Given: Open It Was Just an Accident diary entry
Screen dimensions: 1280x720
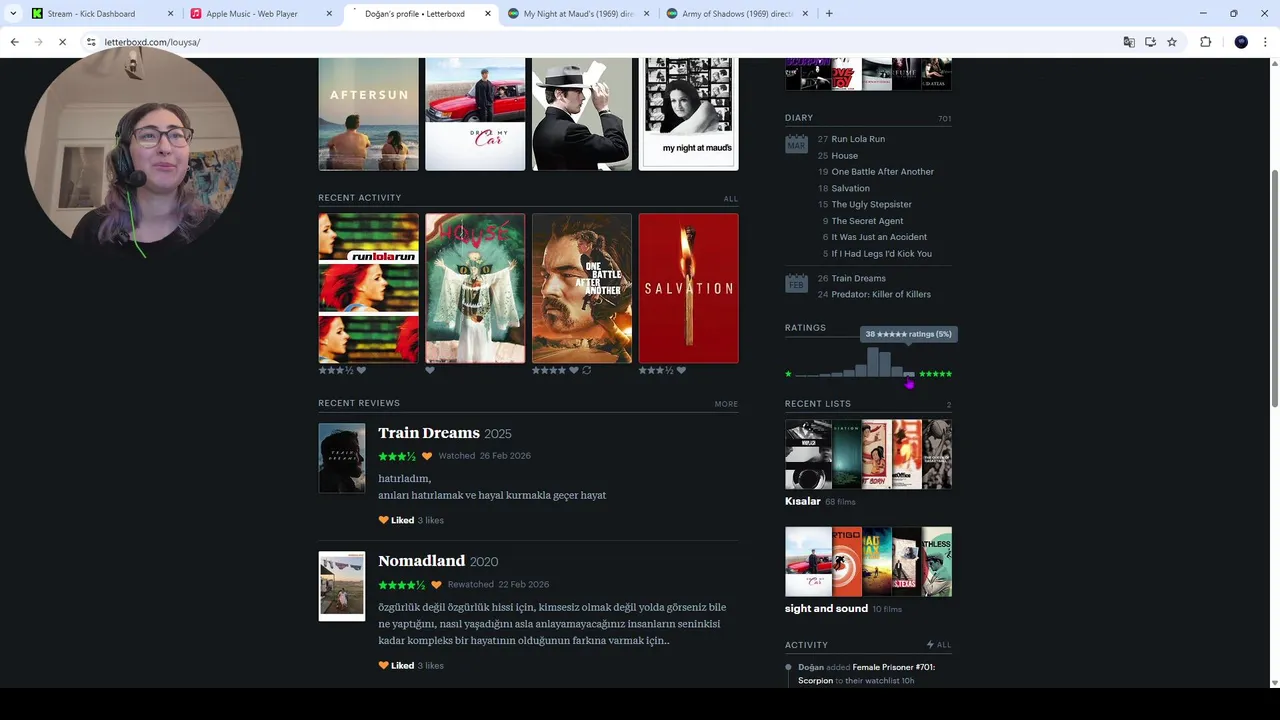Looking at the screenshot, I should 879,237.
